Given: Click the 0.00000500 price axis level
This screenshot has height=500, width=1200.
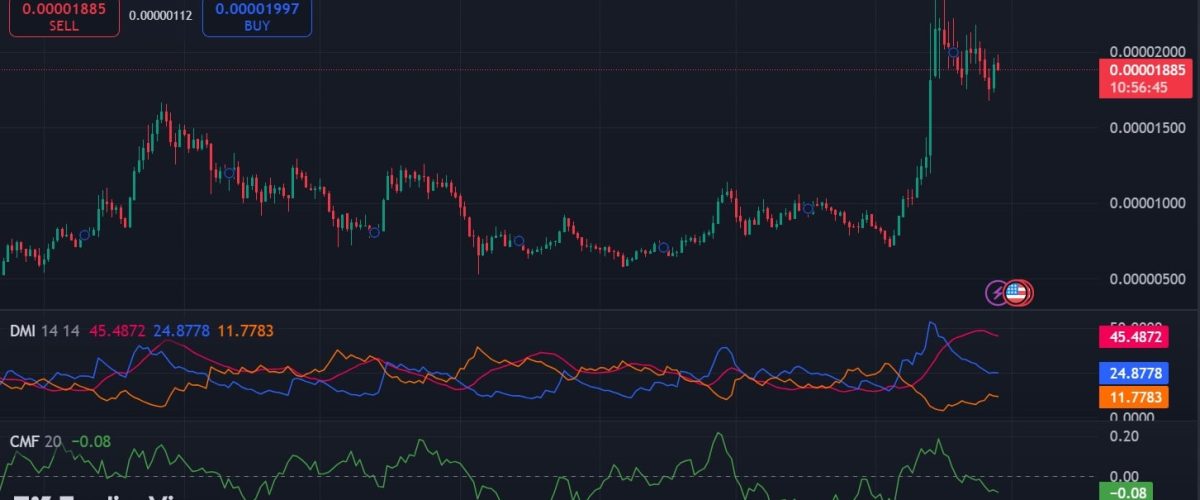Looking at the screenshot, I should pyautogui.click(x=1148, y=278).
